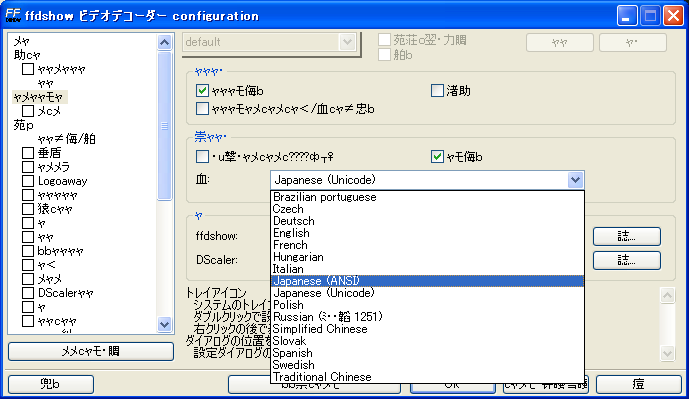Select the 苑p item in left tree
The width and height of the screenshot is (689, 399).
[23, 125]
